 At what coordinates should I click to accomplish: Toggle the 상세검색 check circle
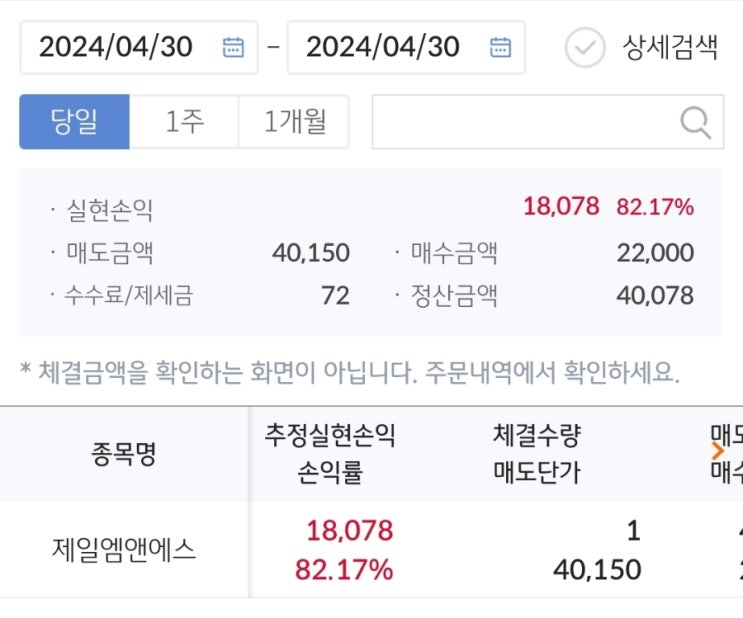click(x=585, y=47)
